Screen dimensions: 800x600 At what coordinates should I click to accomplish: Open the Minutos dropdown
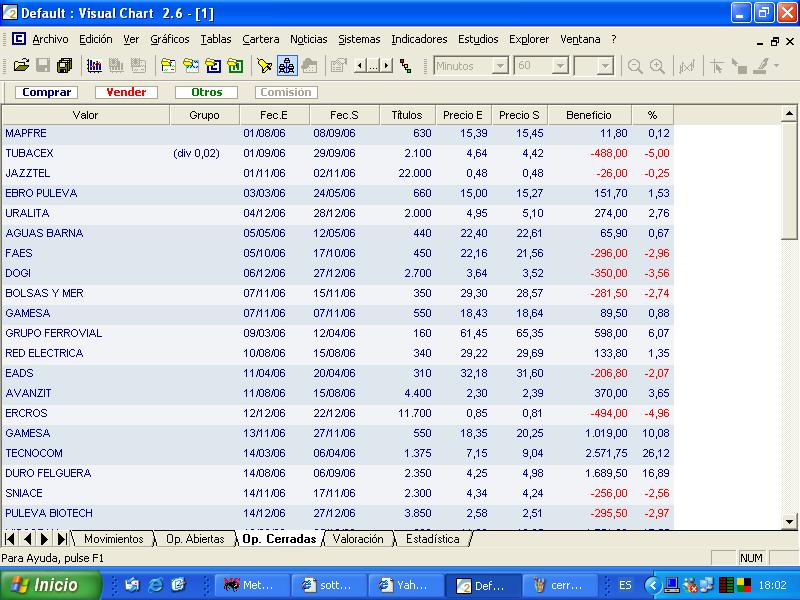(x=501, y=66)
